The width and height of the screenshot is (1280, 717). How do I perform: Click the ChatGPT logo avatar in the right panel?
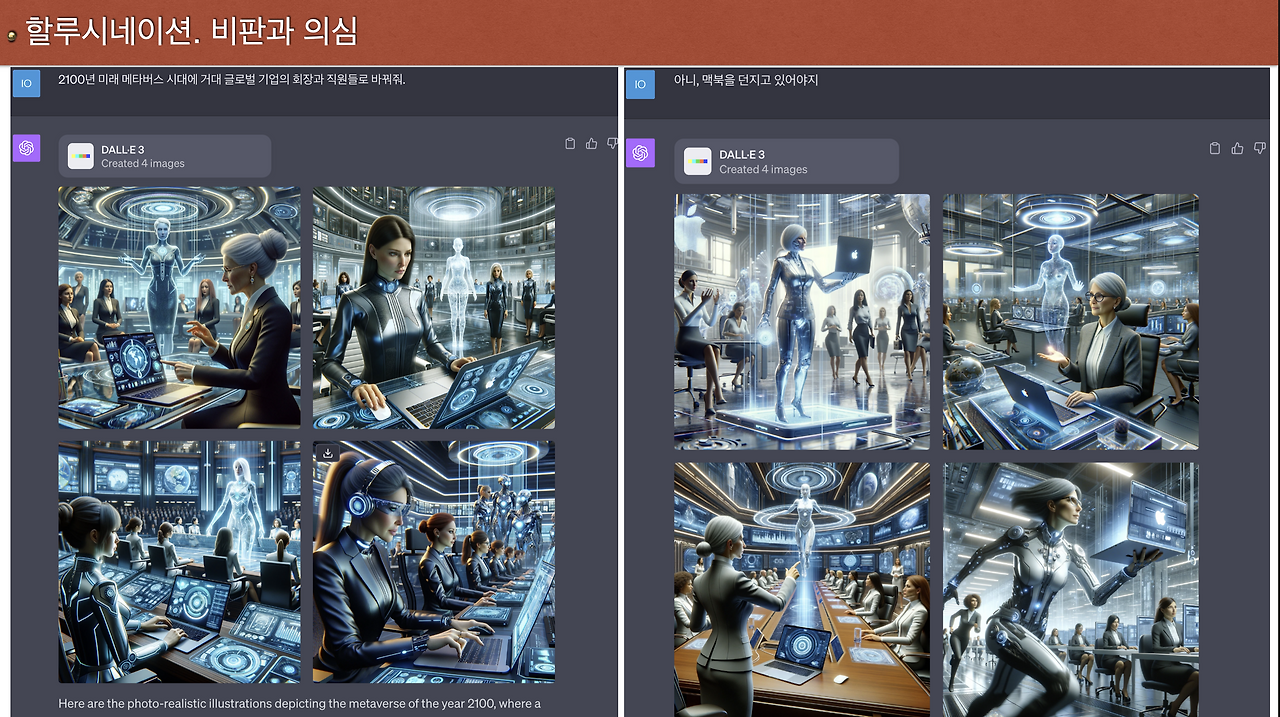click(x=640, y=152)
